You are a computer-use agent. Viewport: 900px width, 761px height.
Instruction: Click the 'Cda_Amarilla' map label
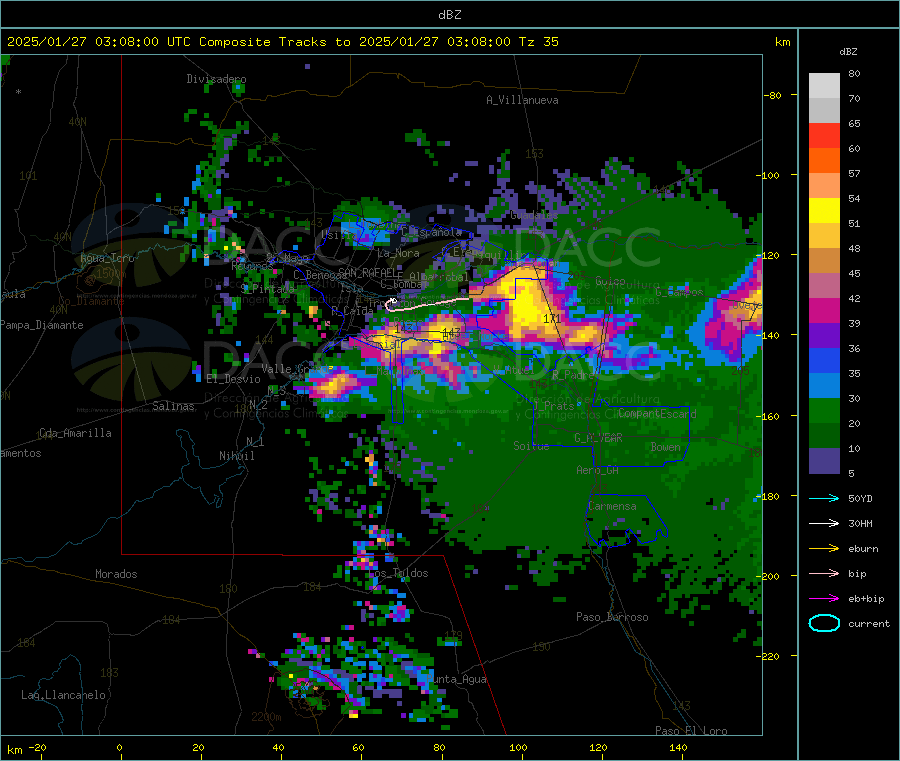click(x=75, y=433)
